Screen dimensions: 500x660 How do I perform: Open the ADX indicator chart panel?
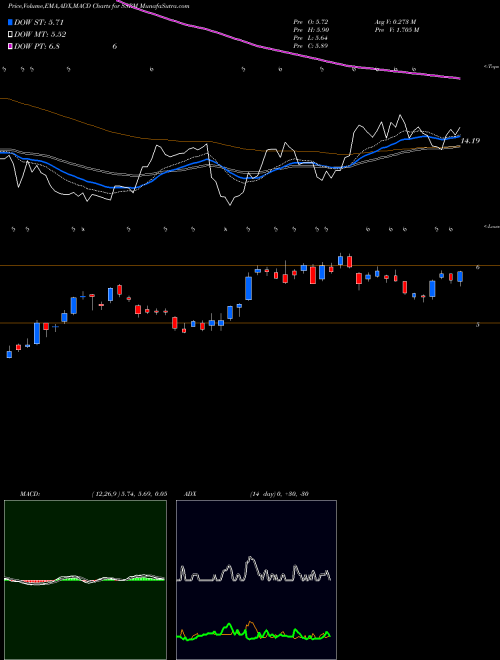coord(256,580)
